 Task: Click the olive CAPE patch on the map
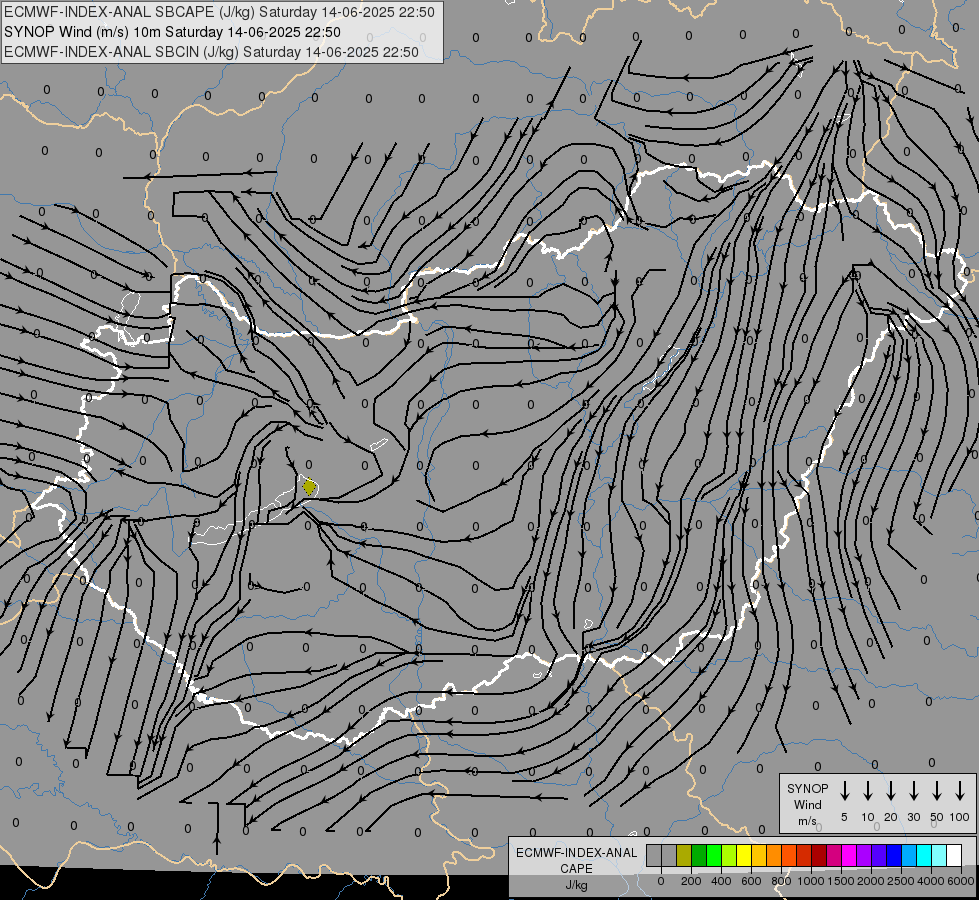tap(309, 486)
